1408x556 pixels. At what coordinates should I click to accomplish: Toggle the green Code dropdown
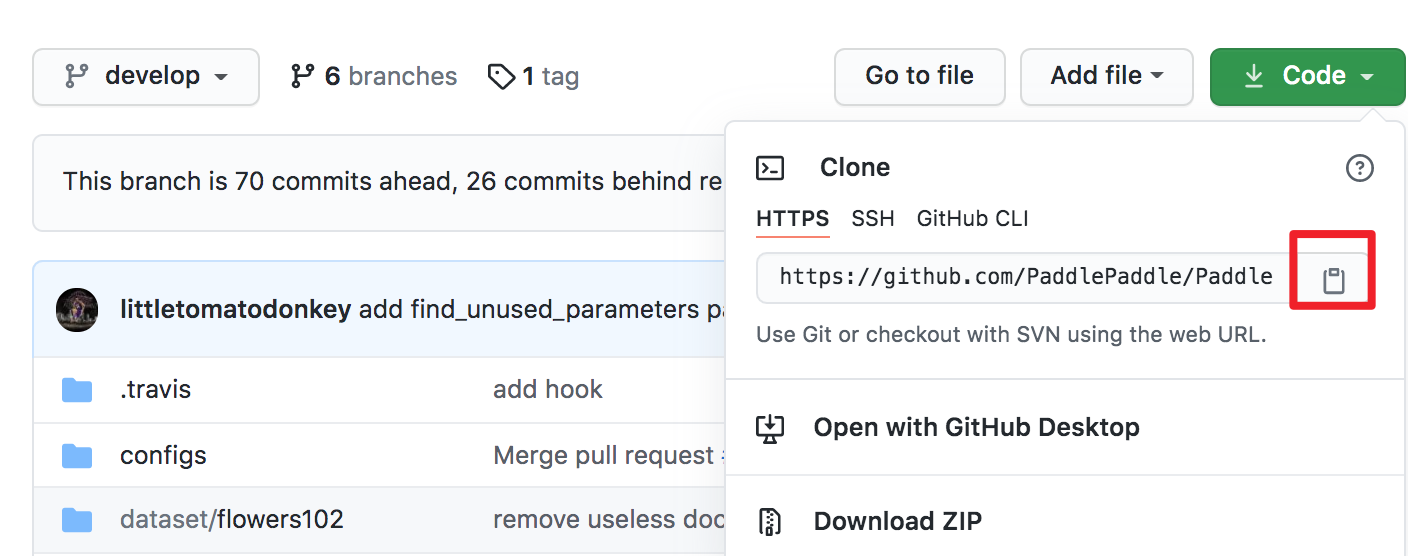click(1308, 77)
